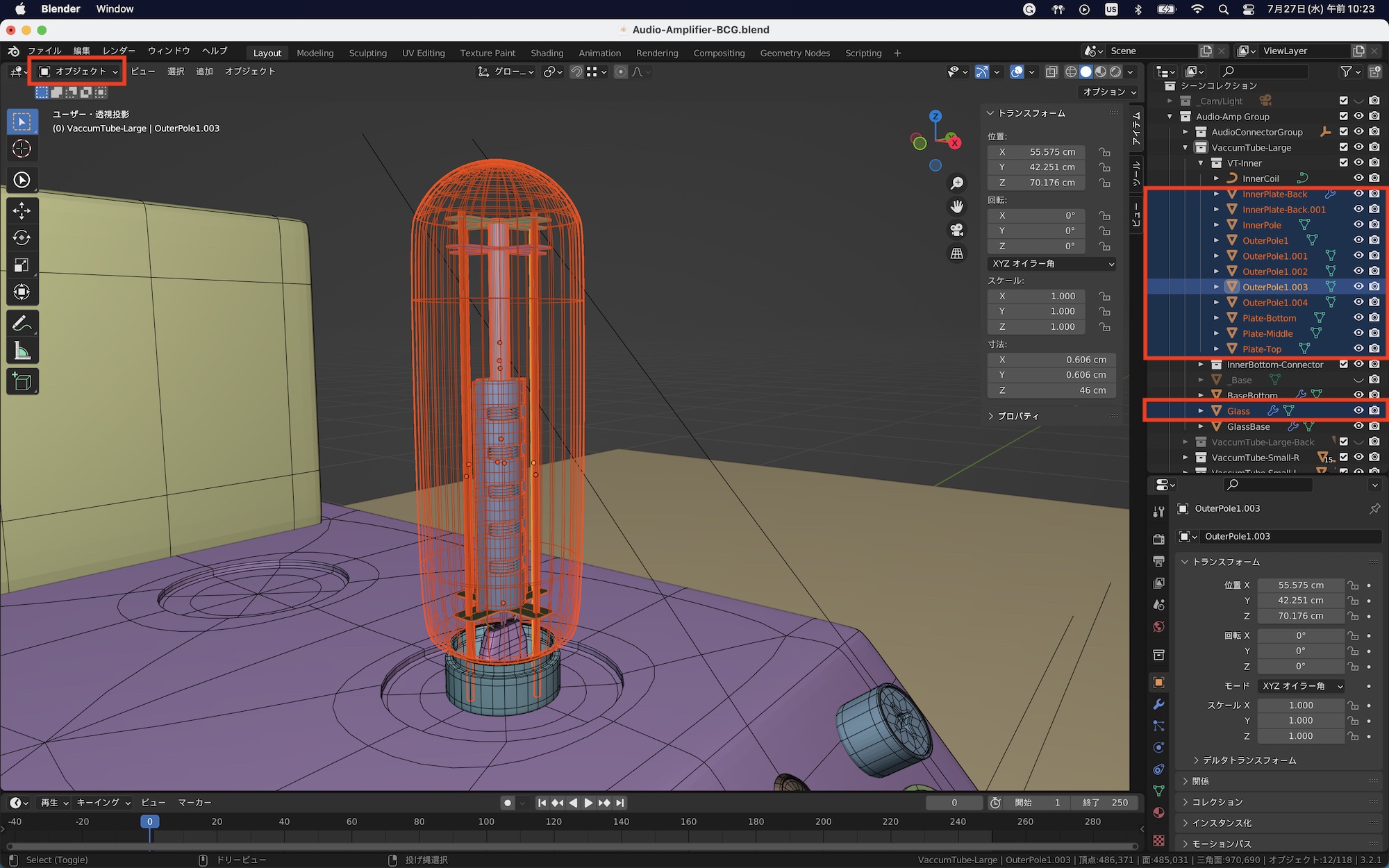Open the object mode dropdown
The image size is (1389, 868).
click(x=78, y=72)
